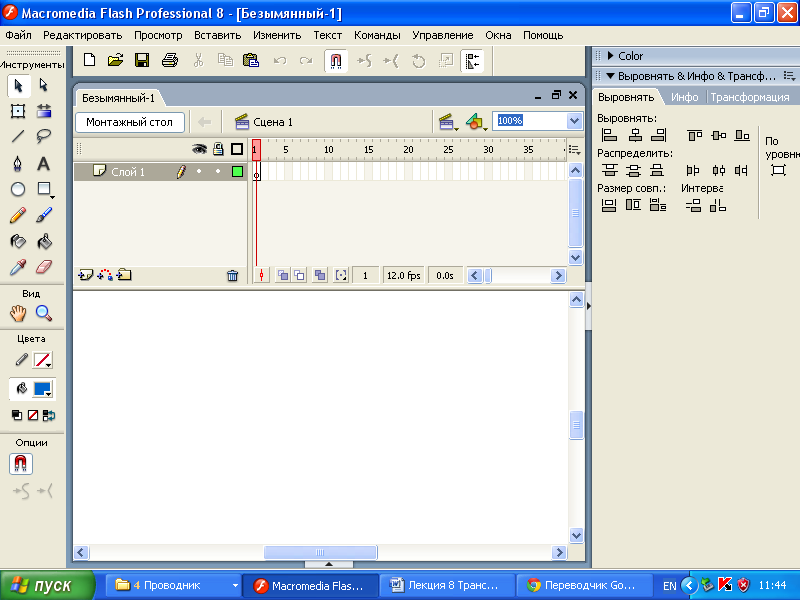The height and width of the screenshot is (600, 800).
Task: Toggle Snap to Objects in main toolbar
Action: pyautogui.click(x=336, y=61)
